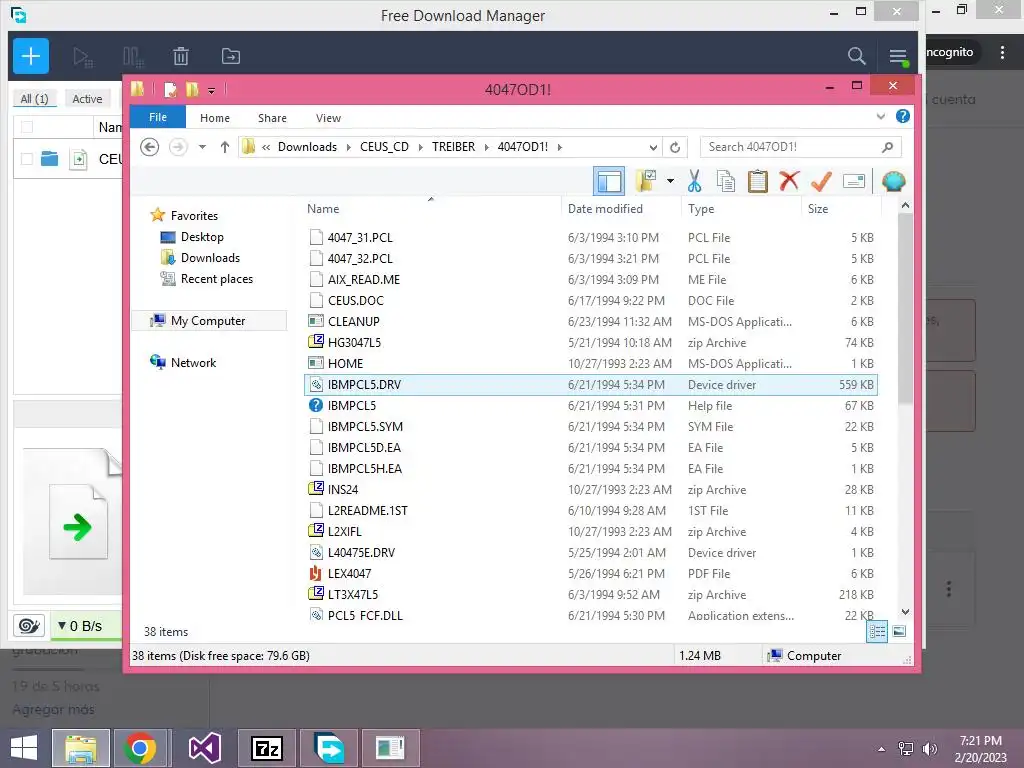Select Recent places under Favorites

[217, 279]
